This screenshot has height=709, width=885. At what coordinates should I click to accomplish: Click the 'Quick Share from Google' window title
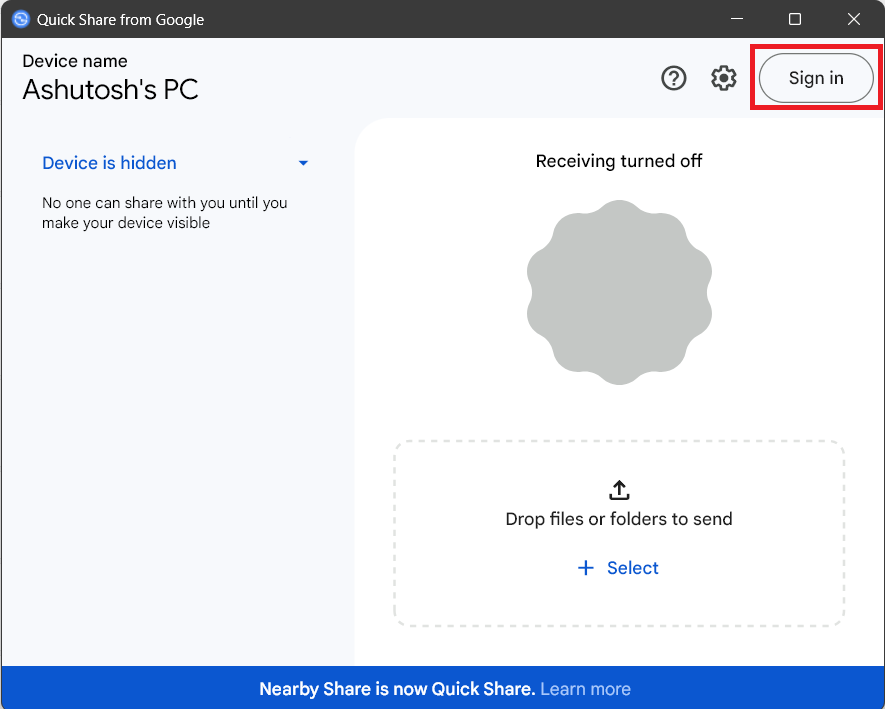point(120,20)
